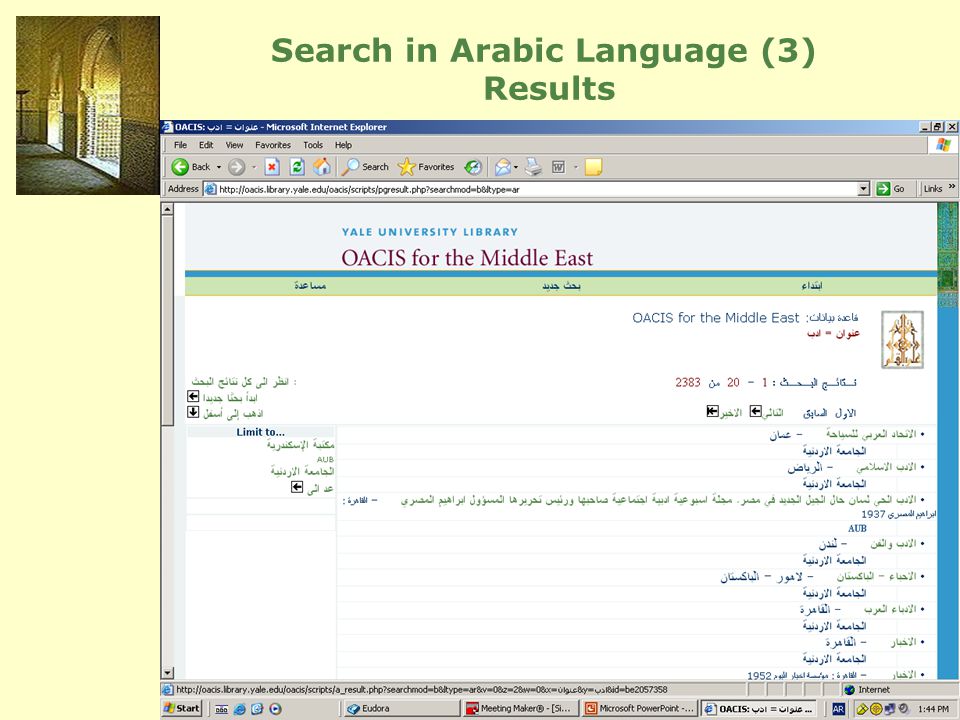Click the yellow note Discuss icon

click(x=593, y=167)
